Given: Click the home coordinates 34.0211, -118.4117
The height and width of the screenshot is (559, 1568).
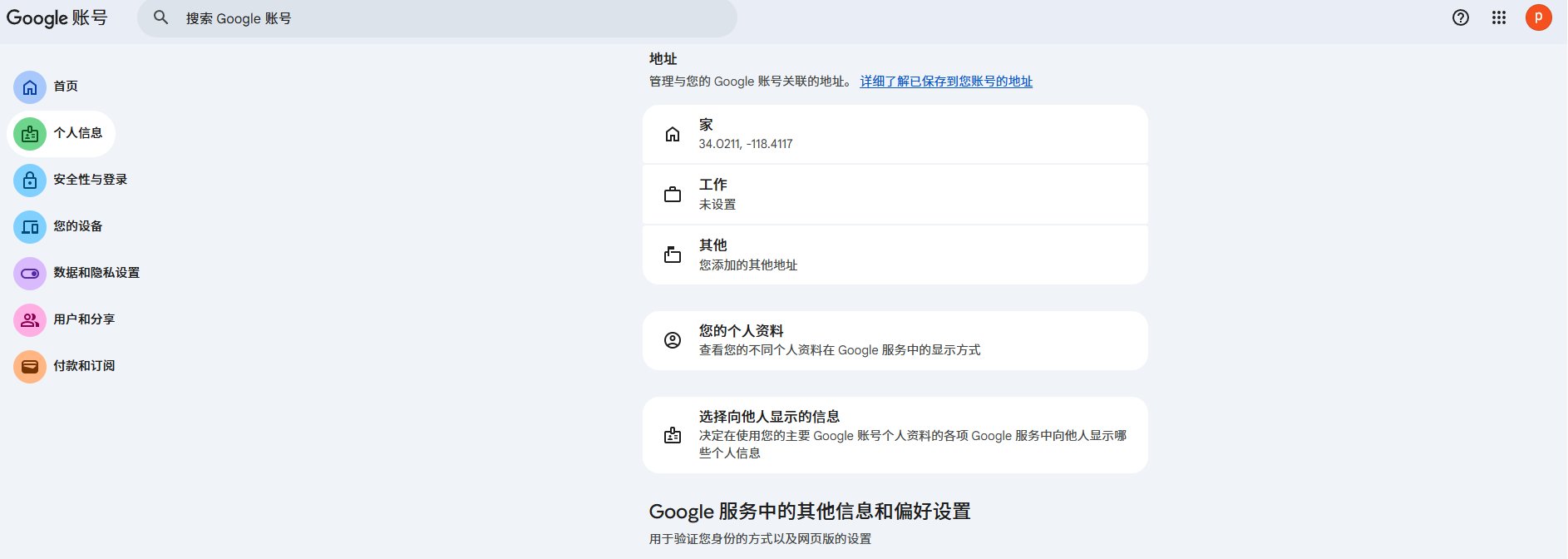Looking at the screenshot, I should point(746,144).
